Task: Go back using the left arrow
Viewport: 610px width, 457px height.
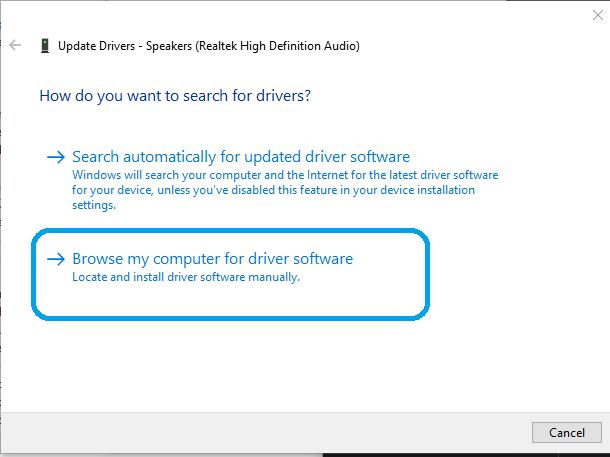Action: 15,45
